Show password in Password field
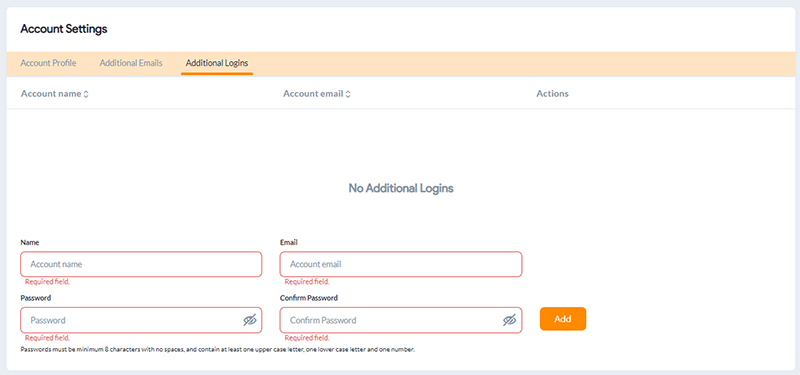Viewport: 800px width, 375px height. [x=249, y=320]
